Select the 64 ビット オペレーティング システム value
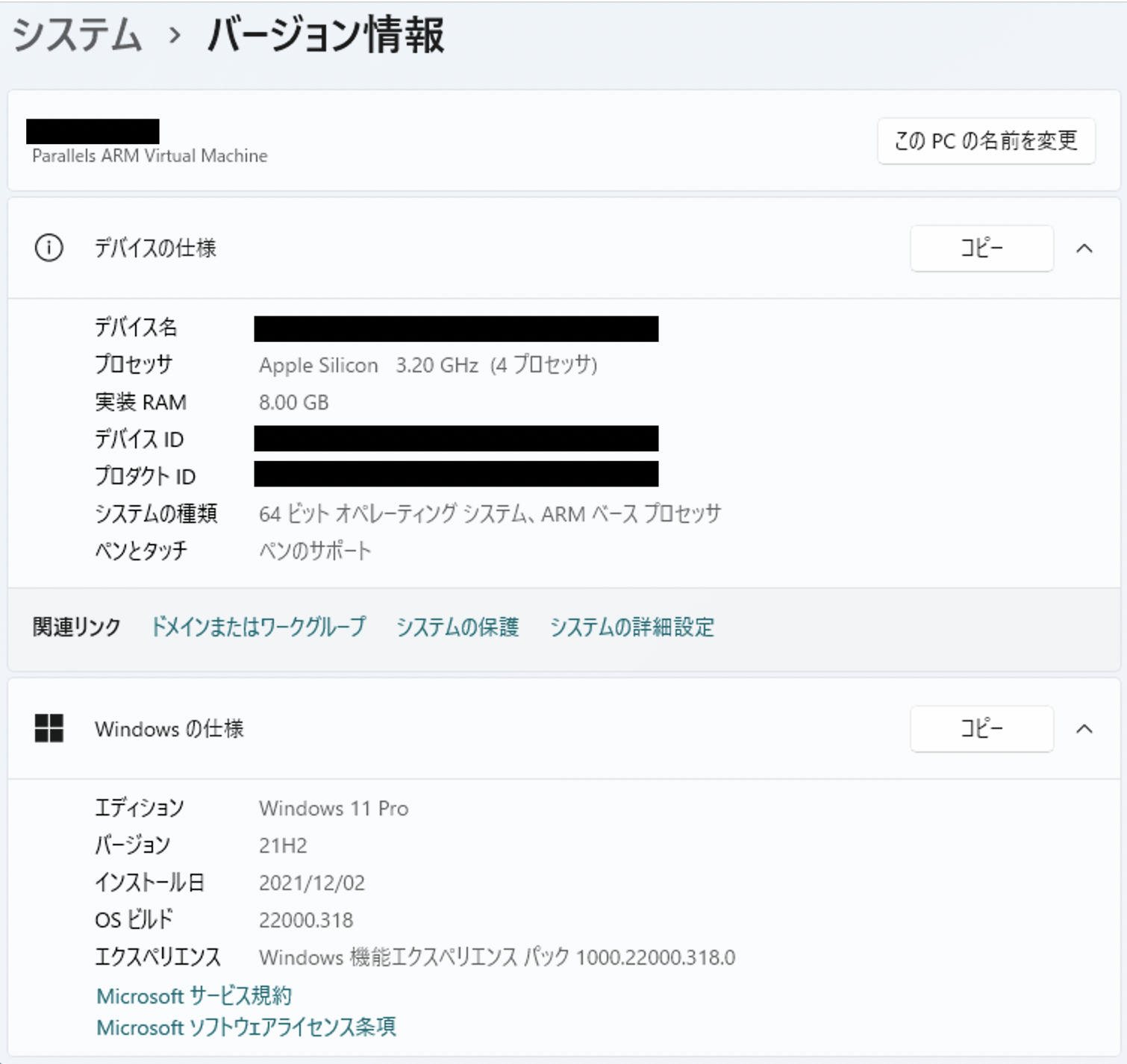1127x1064 pixels. [x=490, y=514]
